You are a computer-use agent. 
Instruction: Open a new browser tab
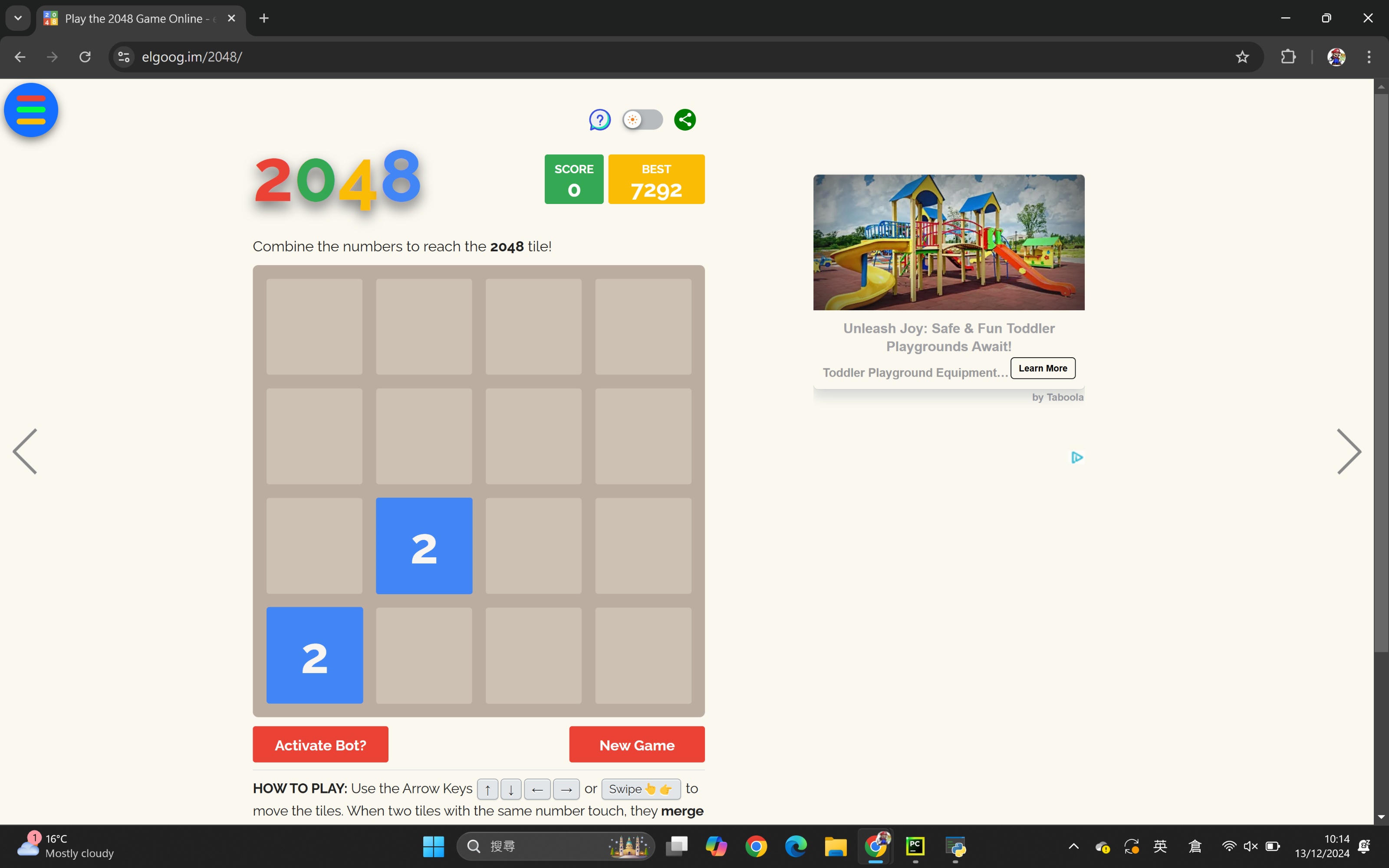pyautogui.click(x=264, y=18)
